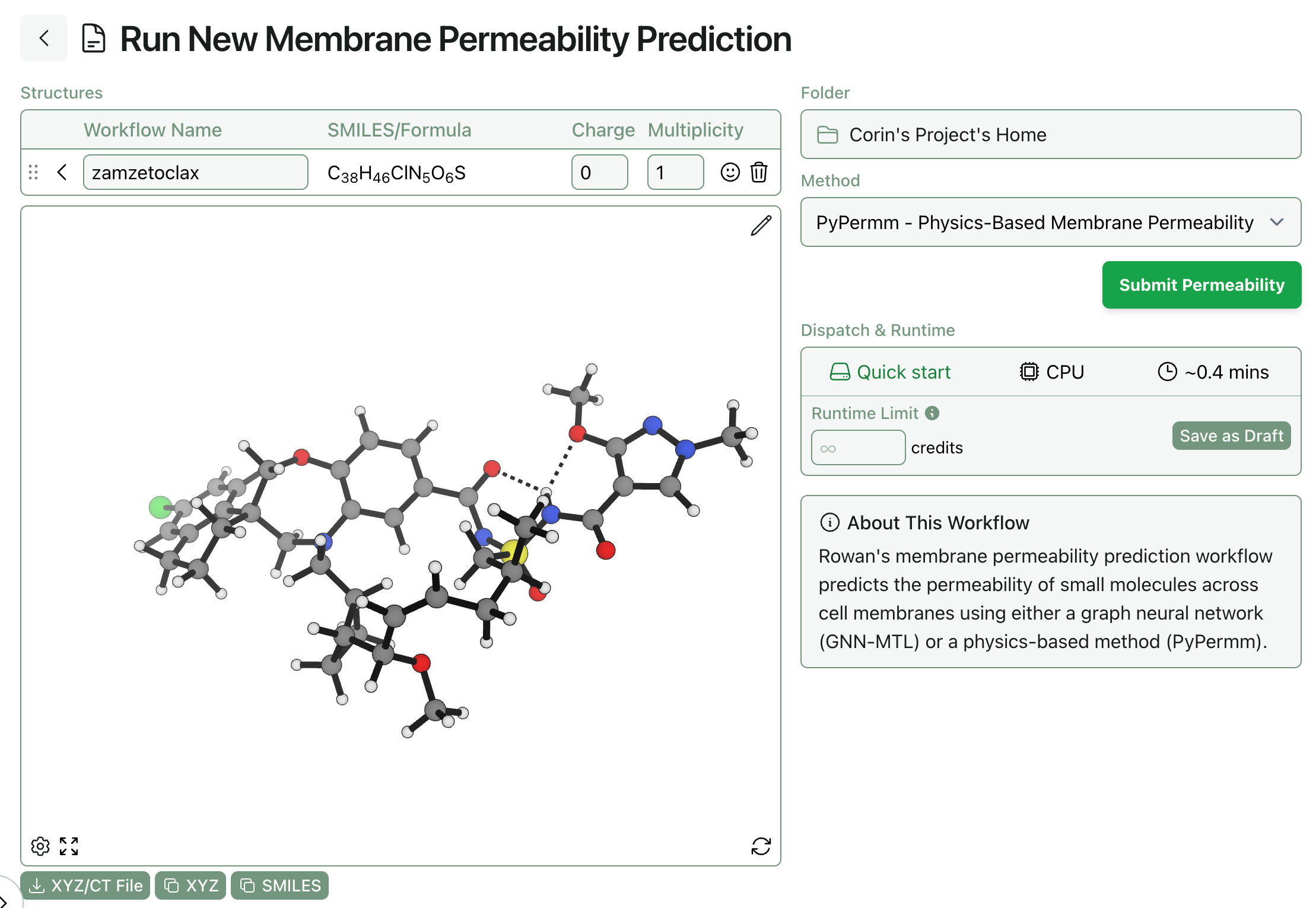The width and height of the screenshot is (1316, 908).
Task: Click the refresh icon in viewer corner
Action: click(761, 846)
